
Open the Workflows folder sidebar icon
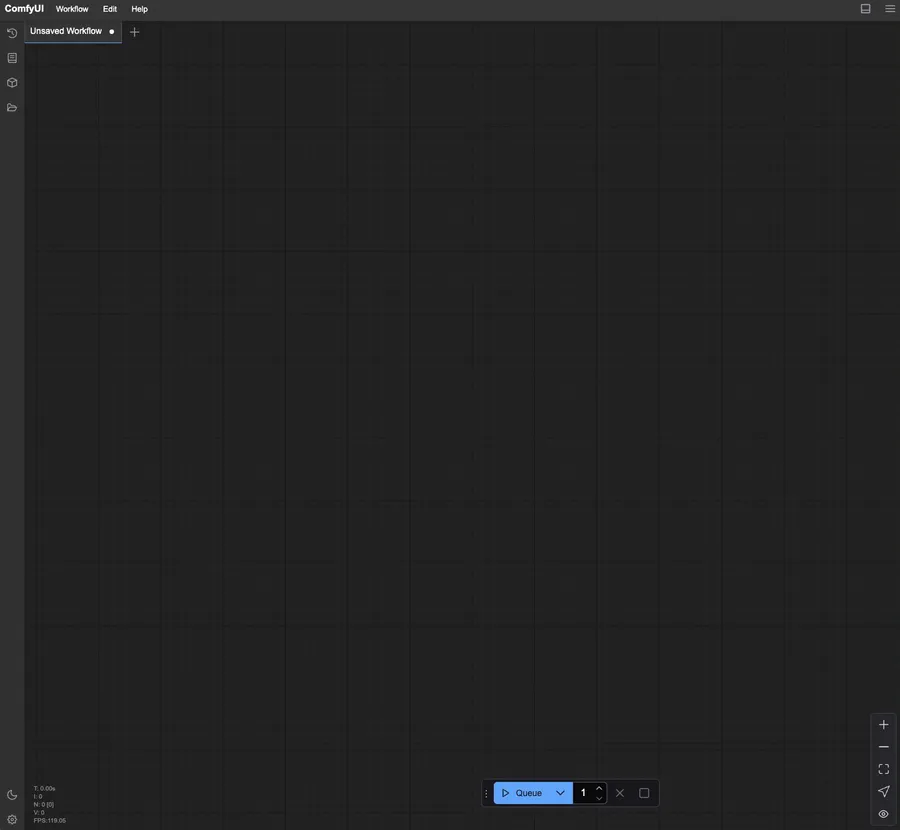click(x=12, y=108)
